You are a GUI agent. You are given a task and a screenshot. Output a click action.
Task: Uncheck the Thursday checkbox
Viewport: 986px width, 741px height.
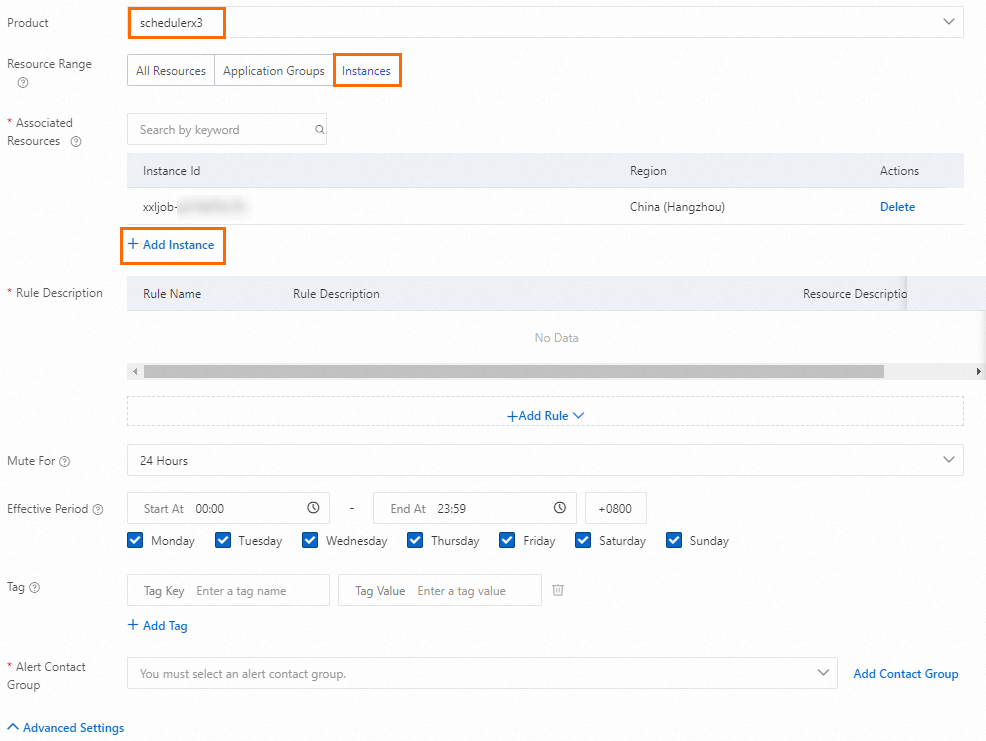point(415,540)
